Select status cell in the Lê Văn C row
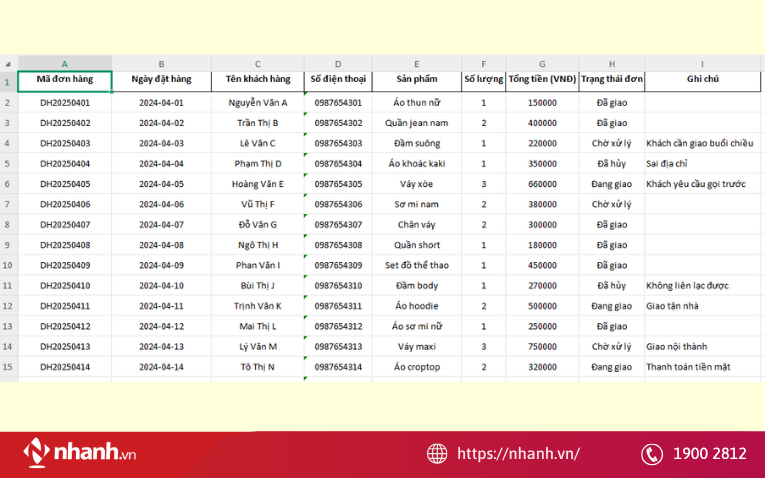The image size is (765, 478). [612, 143]
